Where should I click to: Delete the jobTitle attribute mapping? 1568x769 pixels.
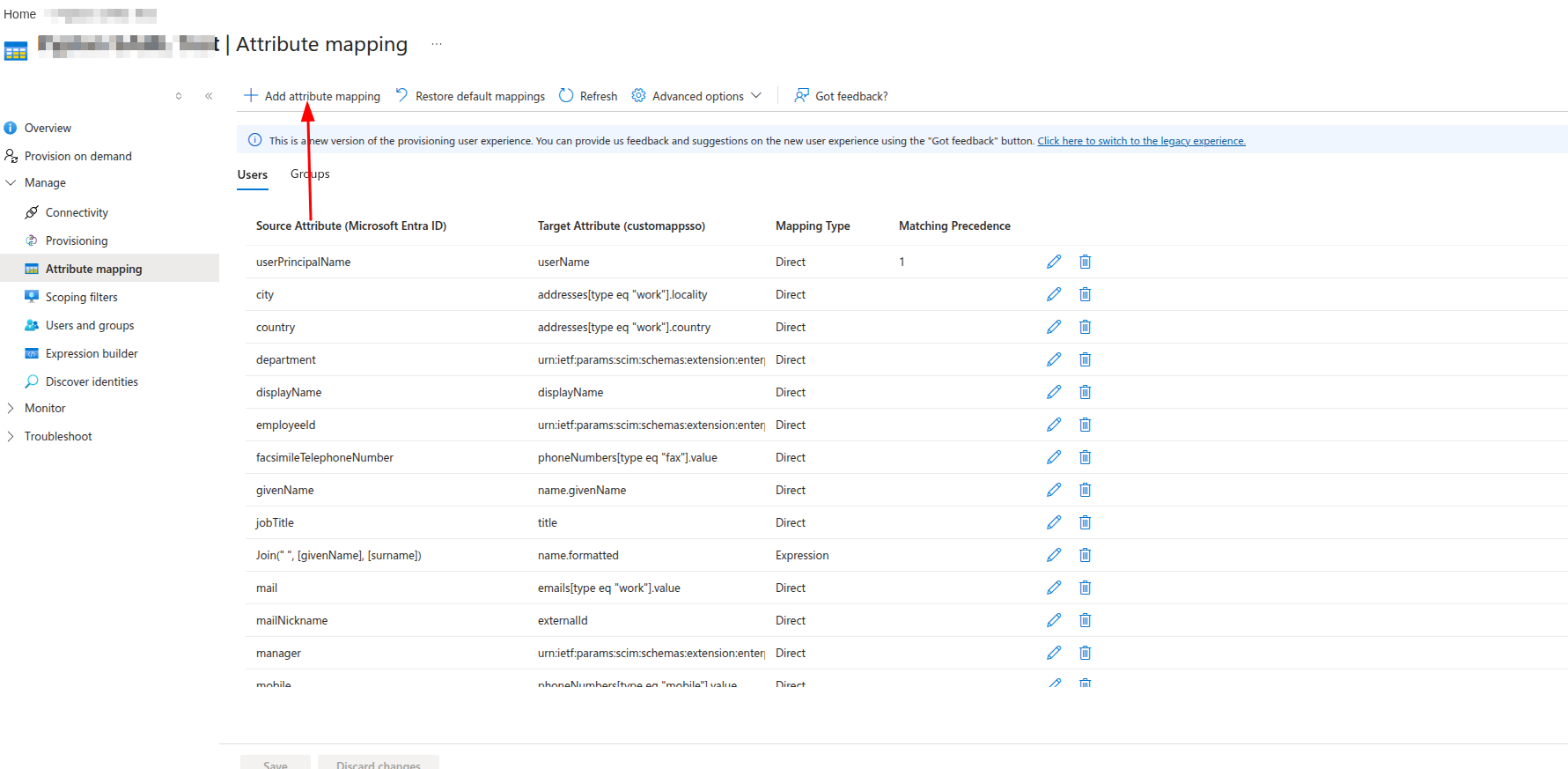click(1085, 522)
